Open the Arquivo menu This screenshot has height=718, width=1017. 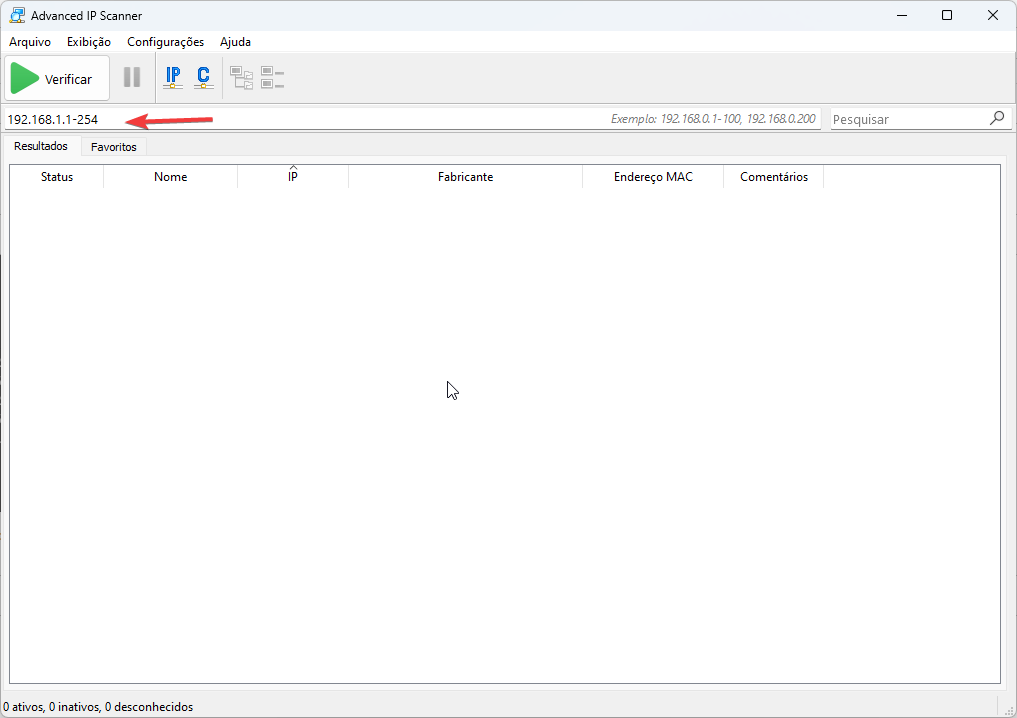(30, 42)
